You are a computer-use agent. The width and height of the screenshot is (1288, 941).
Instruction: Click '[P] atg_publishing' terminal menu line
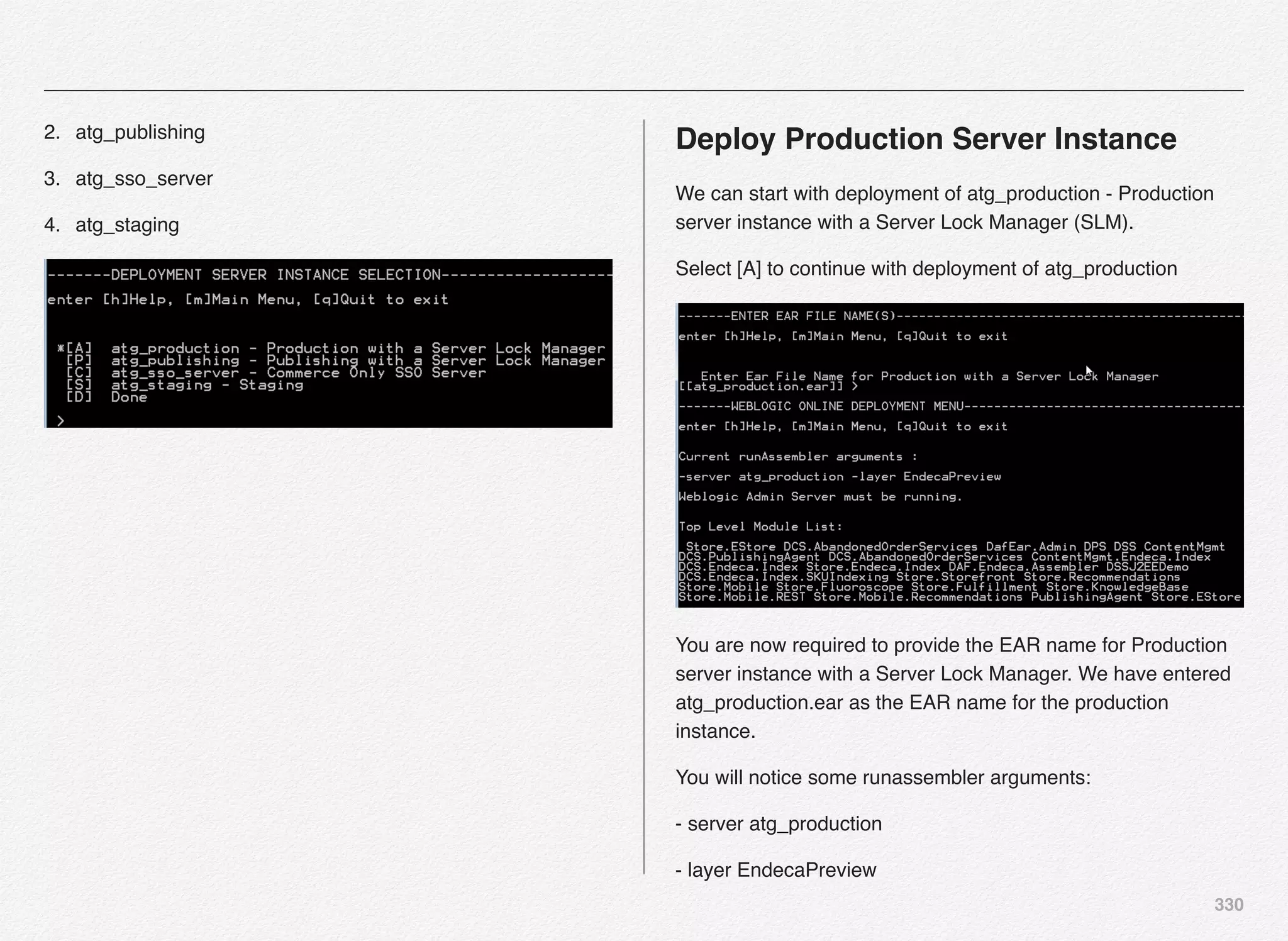336,360
